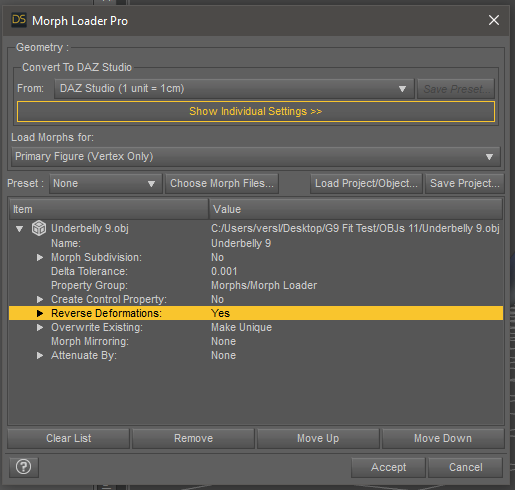Viewport: 515px width, 490px height.
Task: Expand Create Control Property options
Action: click(x=40, y=299)
